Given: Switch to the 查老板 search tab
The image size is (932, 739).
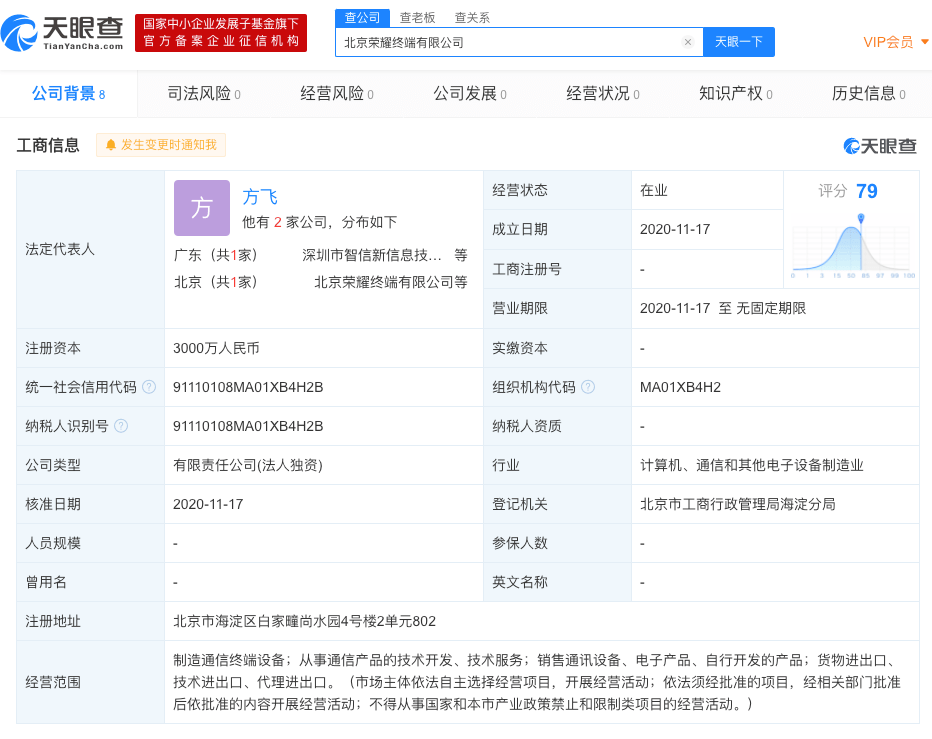Looking at the screenshot, I should click(416, 17).
